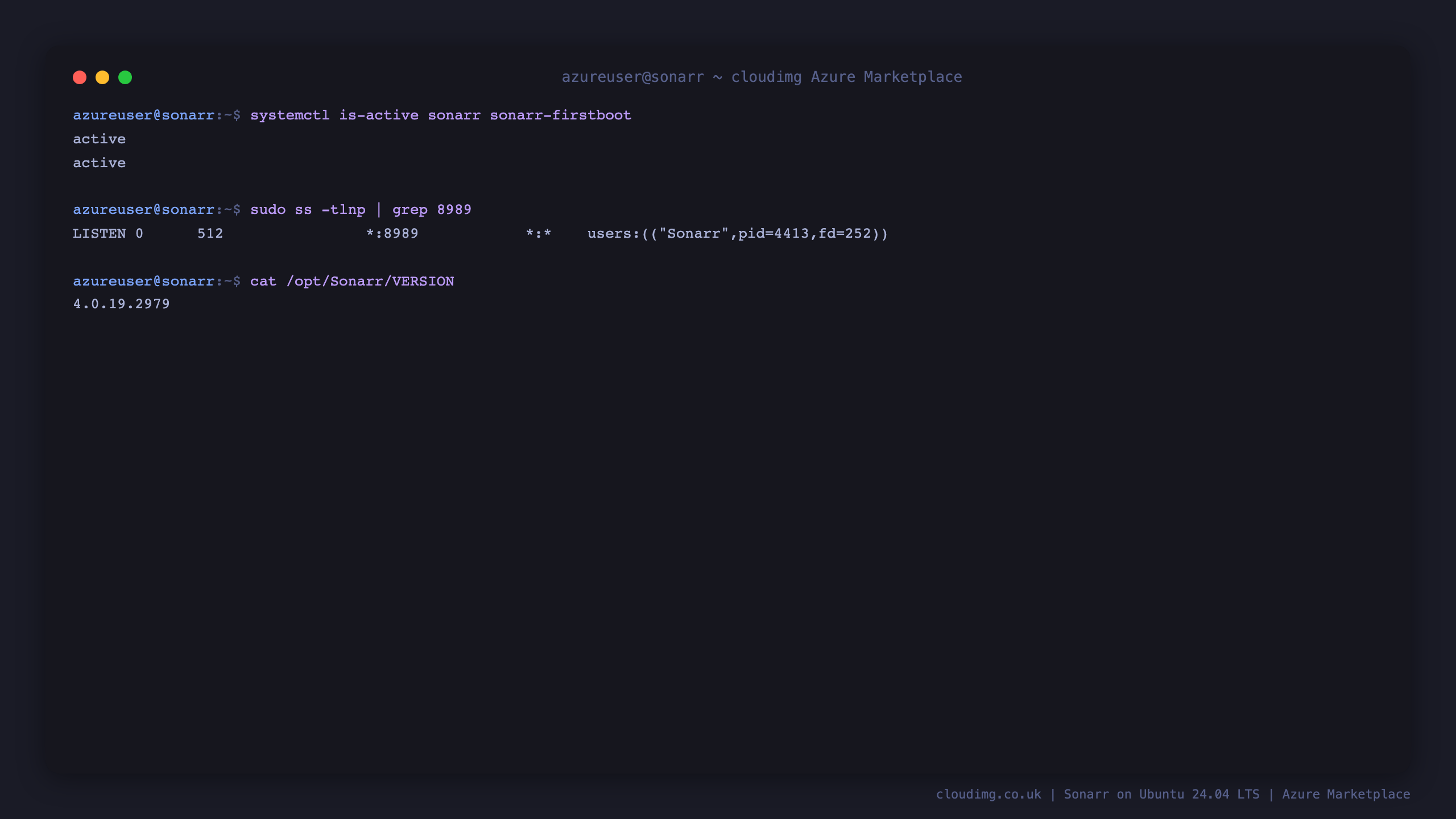
Task: Click the 512 backlog value
Action: click(210, 233)
